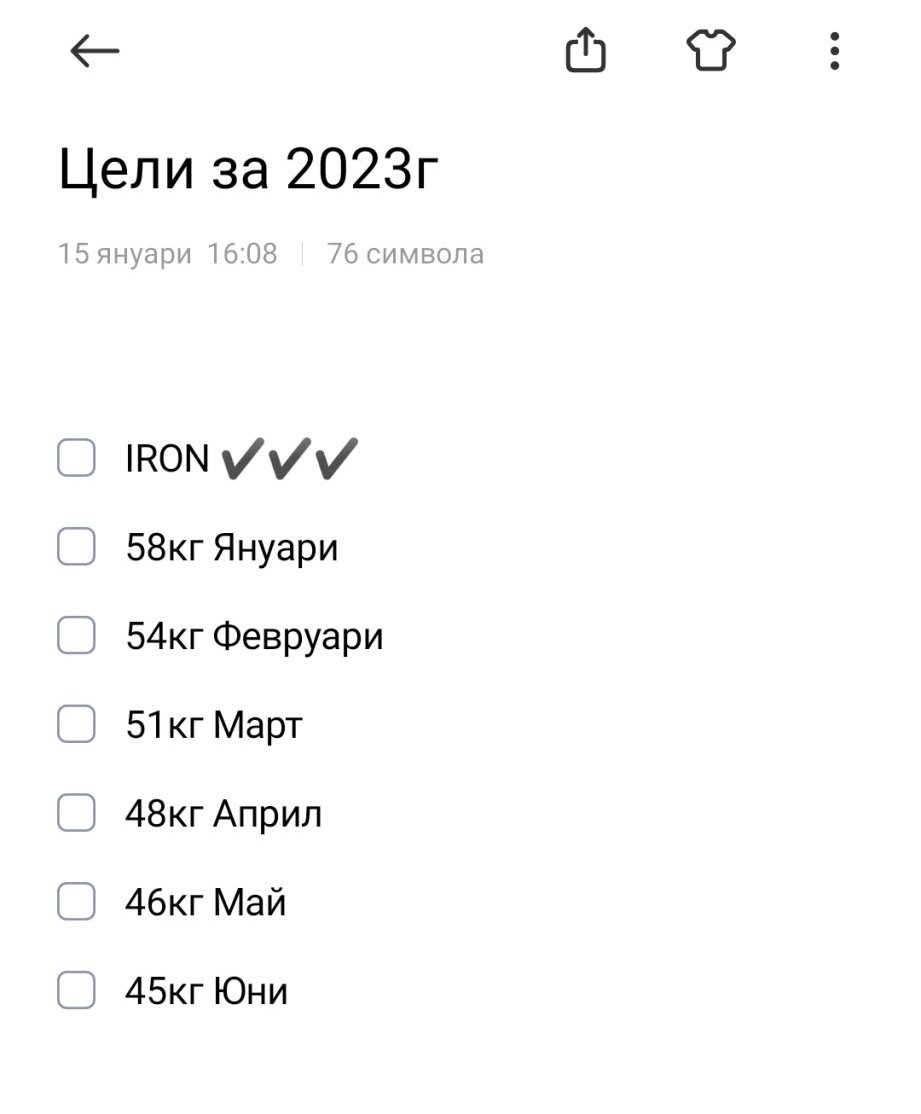Open the three-dot more options menu
This screenshot has height=1114, width=921.
pyautogui.click(x=834, y=51)
